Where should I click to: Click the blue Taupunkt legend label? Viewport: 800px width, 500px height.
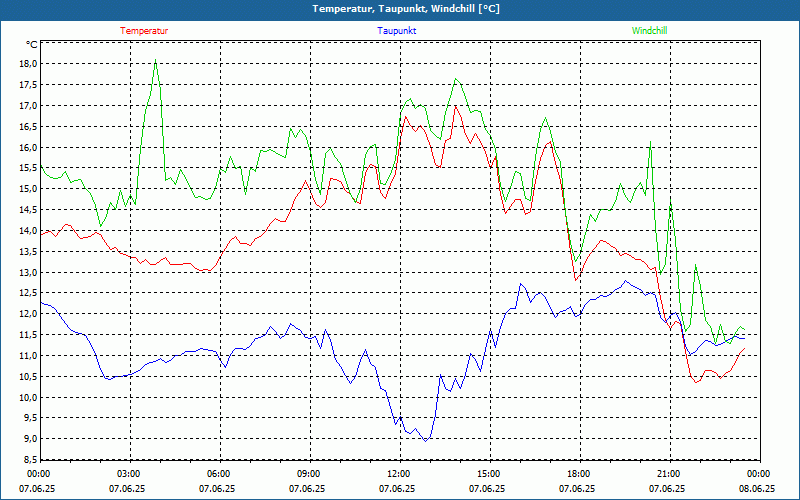tap(396, 31)
